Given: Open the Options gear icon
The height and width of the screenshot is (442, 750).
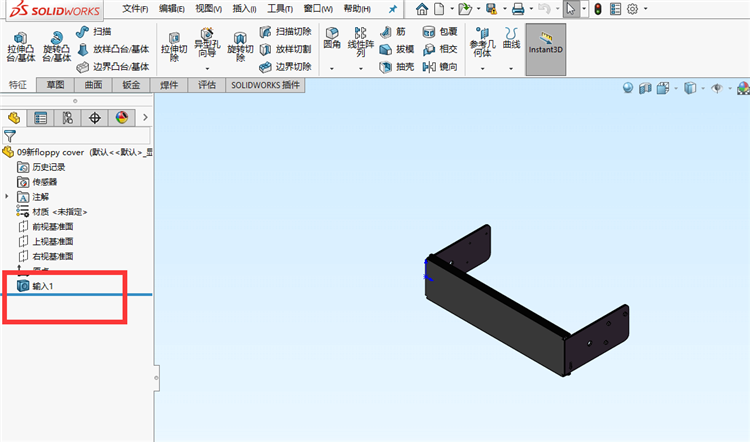Looking at the screenshot, I should (633, 9).
